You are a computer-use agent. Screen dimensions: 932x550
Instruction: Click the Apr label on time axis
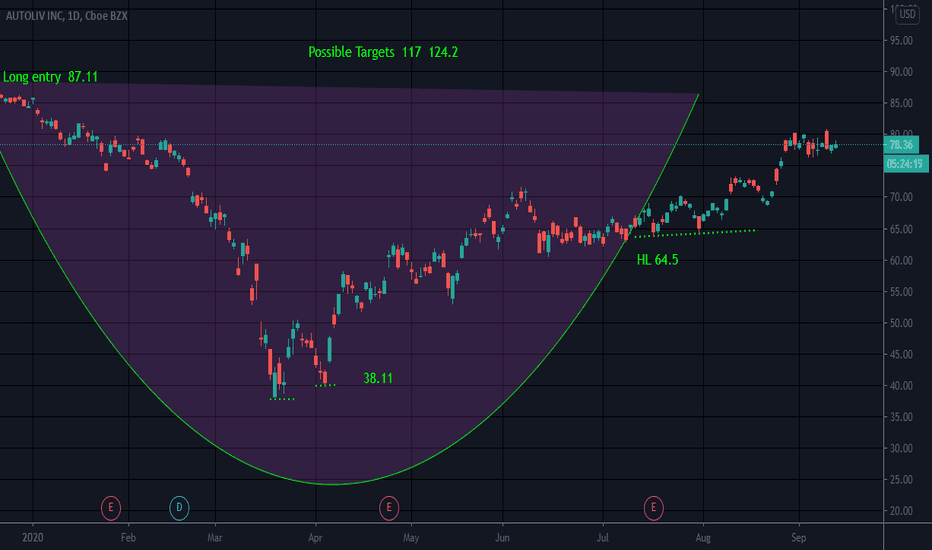[315, 538]
